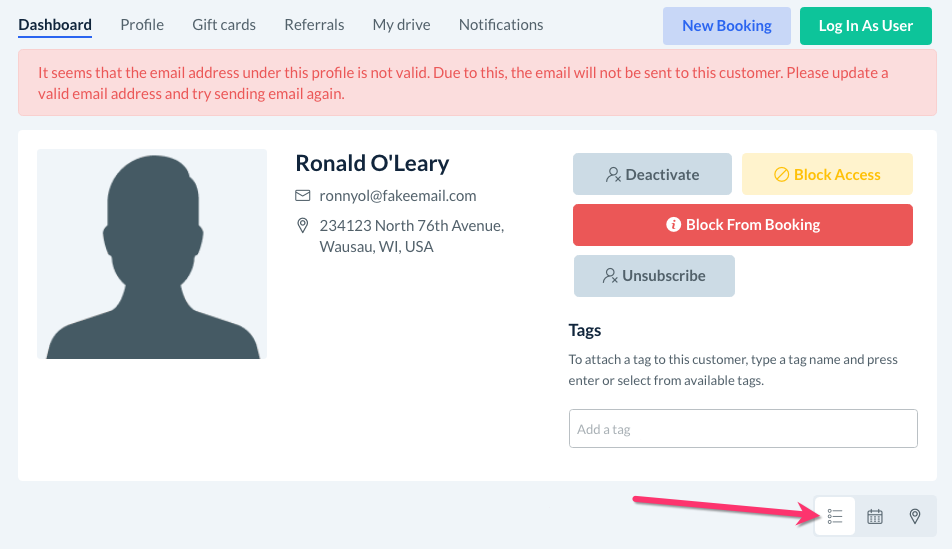Image resolution: width=952 pixels, height=549 pixels.
Task: Unsubscribe the customer from emails
Action: pyautogui.click(x=654, y=276)
